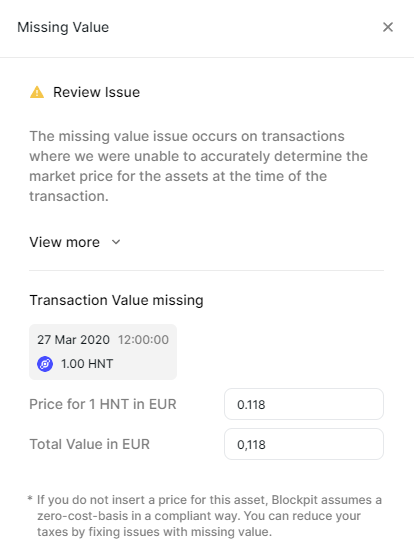Screen dimensions: 414x550
Task: Select the 27 Mar 2020 date text
Action: point(74,340)
